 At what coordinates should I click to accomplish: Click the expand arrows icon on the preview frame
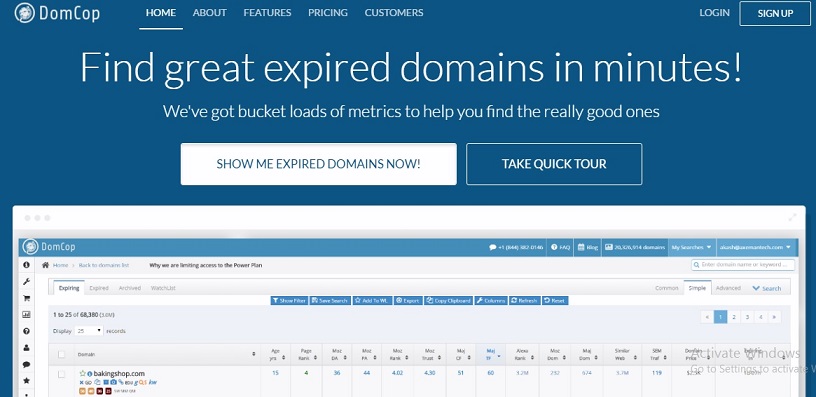point(793,217)
